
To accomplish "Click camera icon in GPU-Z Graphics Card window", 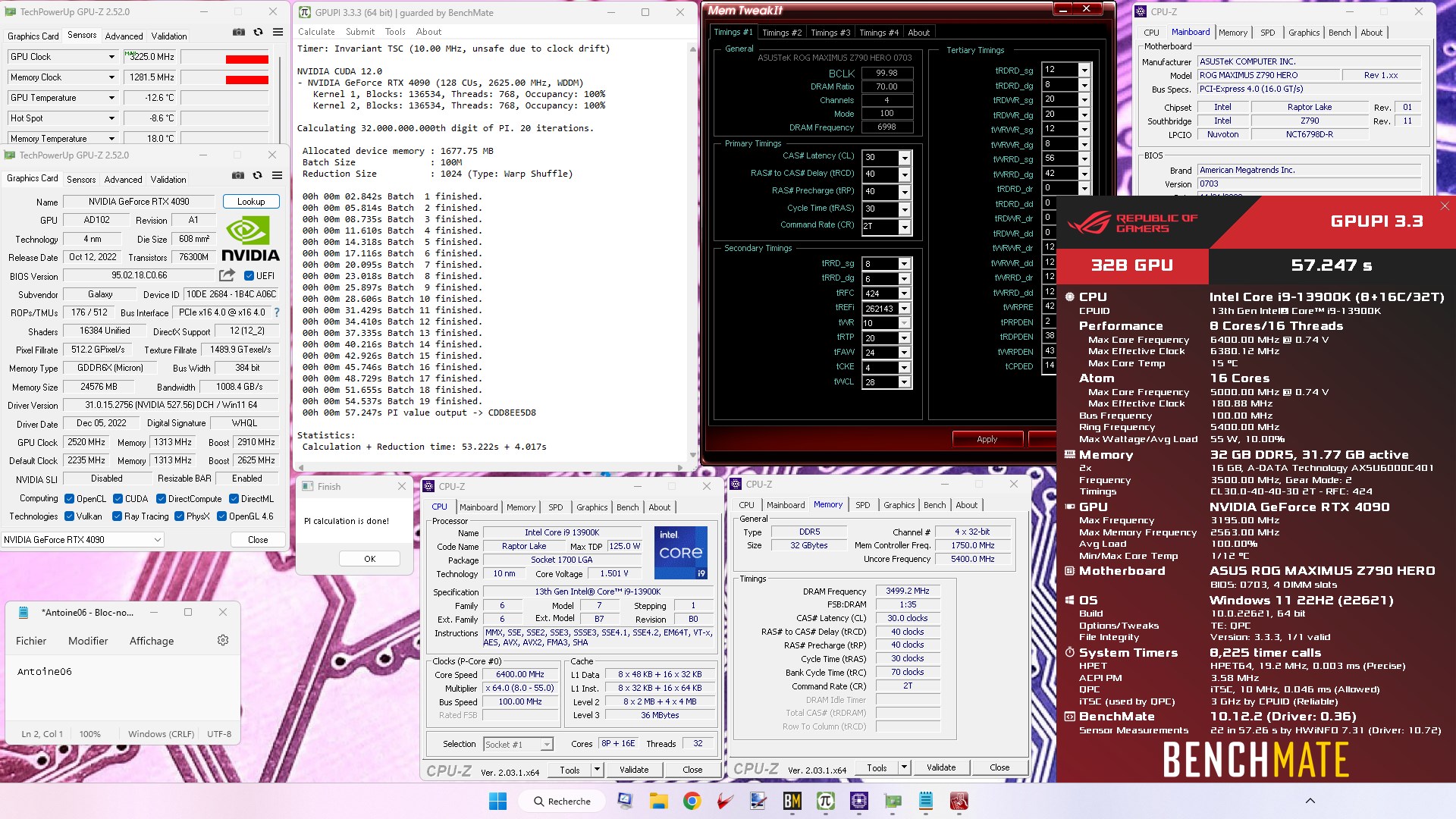I will (x=238, y=175).
